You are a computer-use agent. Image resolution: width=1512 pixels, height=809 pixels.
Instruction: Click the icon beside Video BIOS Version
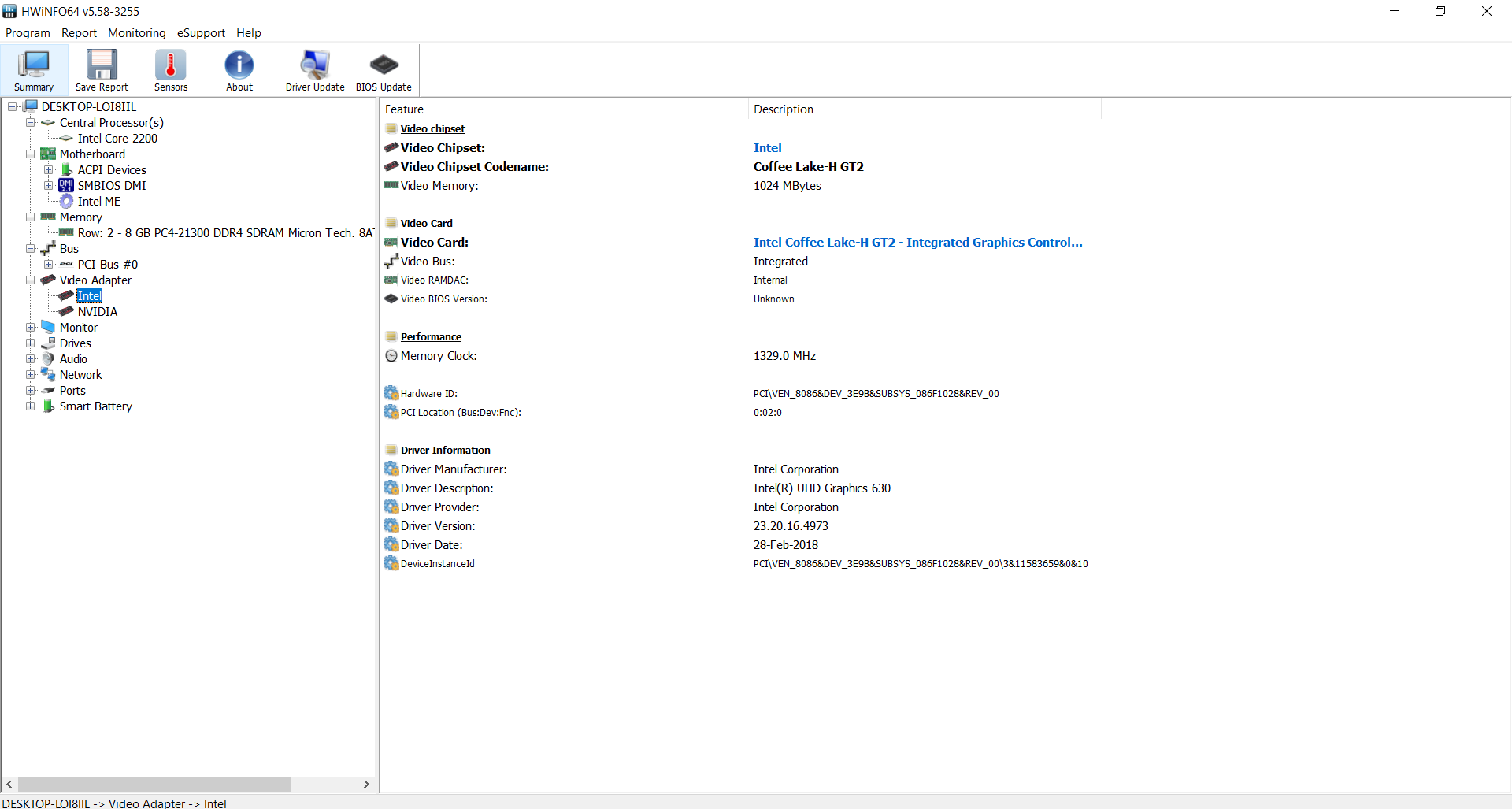(x=391, y=299)
